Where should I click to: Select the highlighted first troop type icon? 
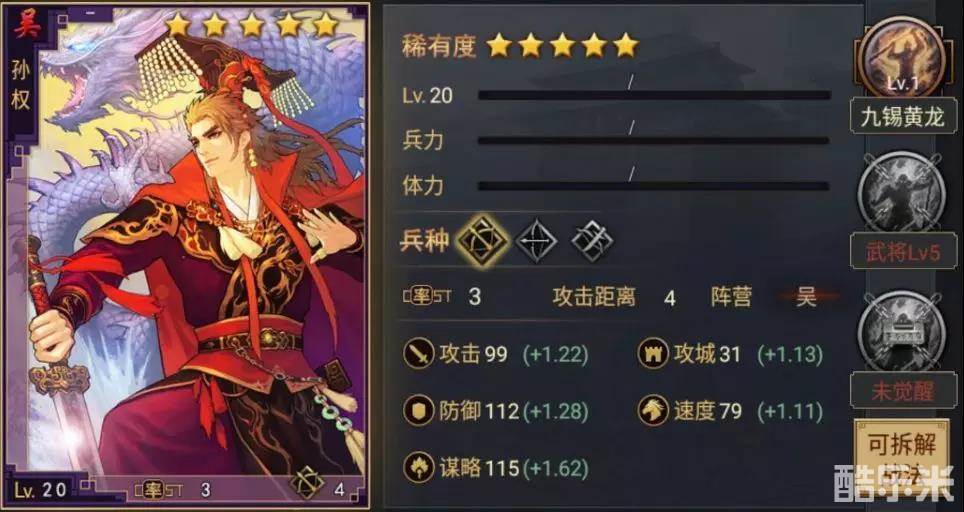(483, 240)
